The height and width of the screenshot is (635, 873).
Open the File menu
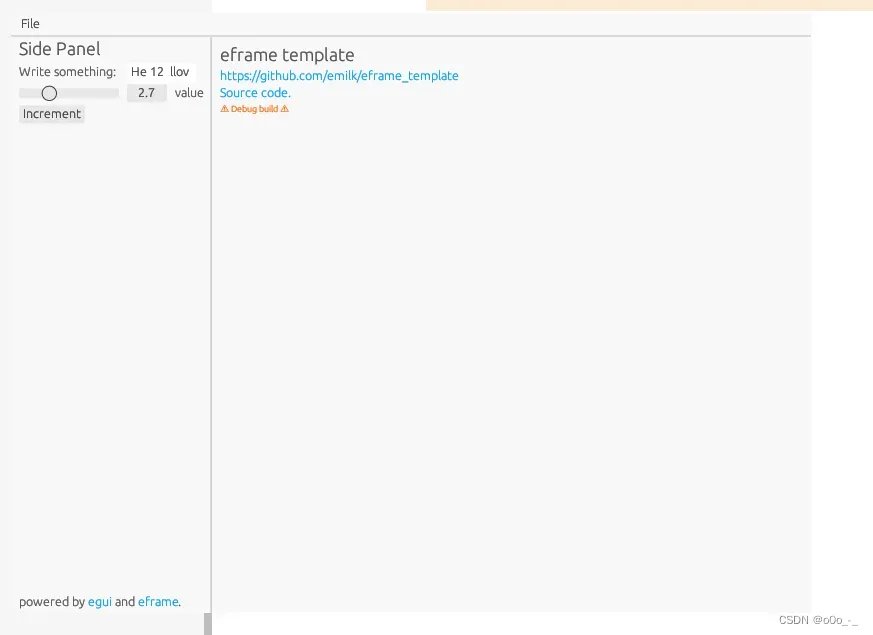pos(30,24)
